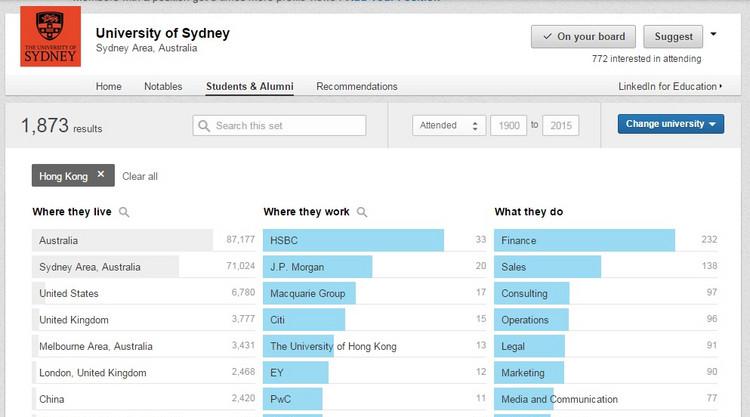Screen dimensions: 750x417
Task: Click the On your board button
Action: click(583, 37)
